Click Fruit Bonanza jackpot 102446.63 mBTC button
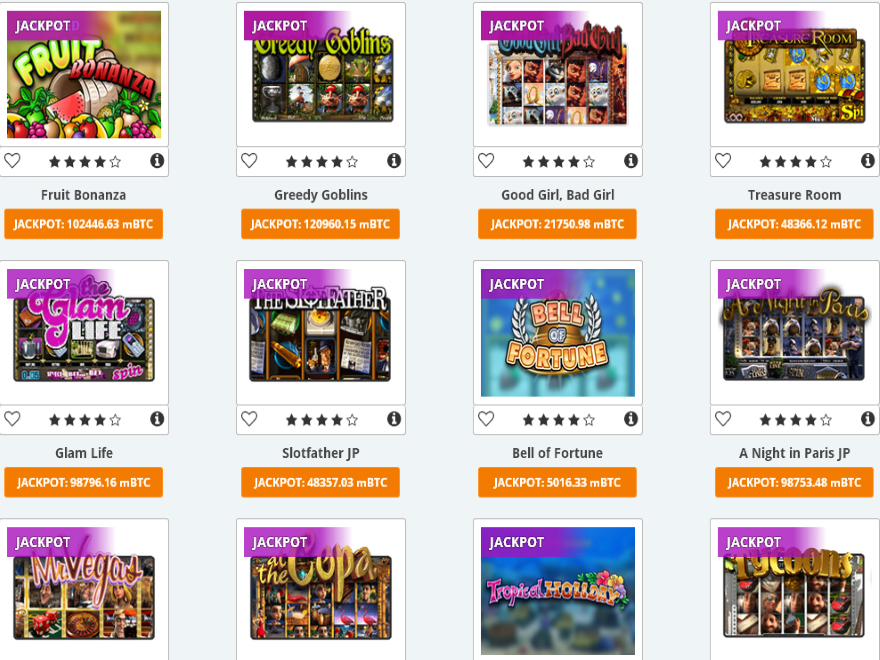Screen dimensions: 880x660 click(84, 224)
